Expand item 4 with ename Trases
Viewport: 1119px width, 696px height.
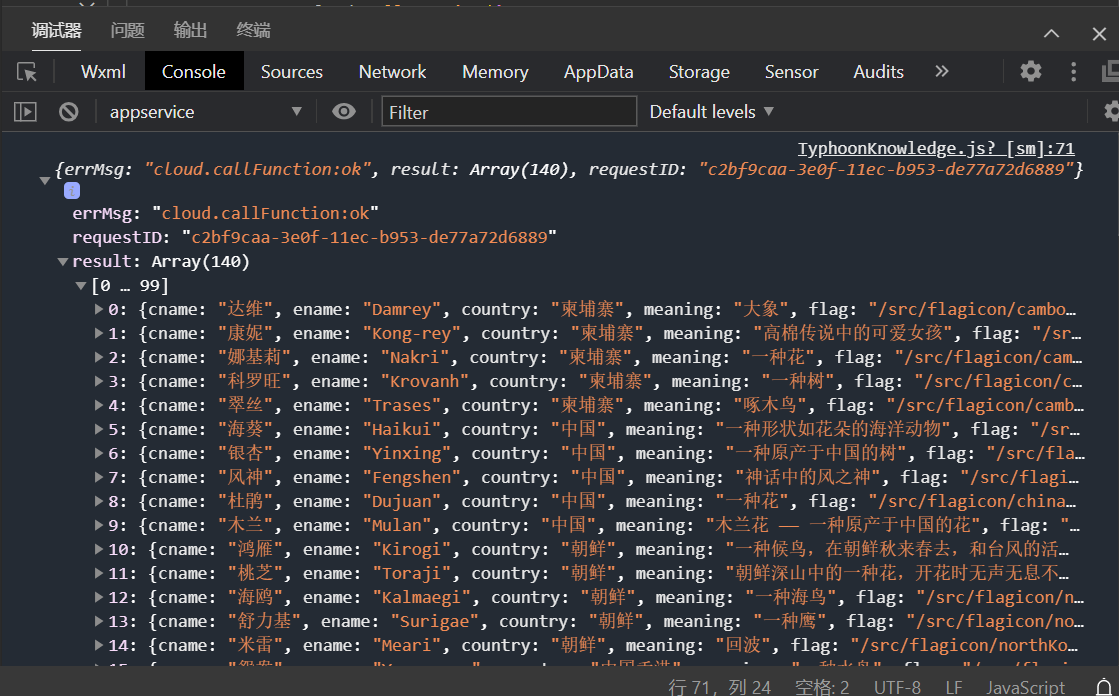coord(99,405)
